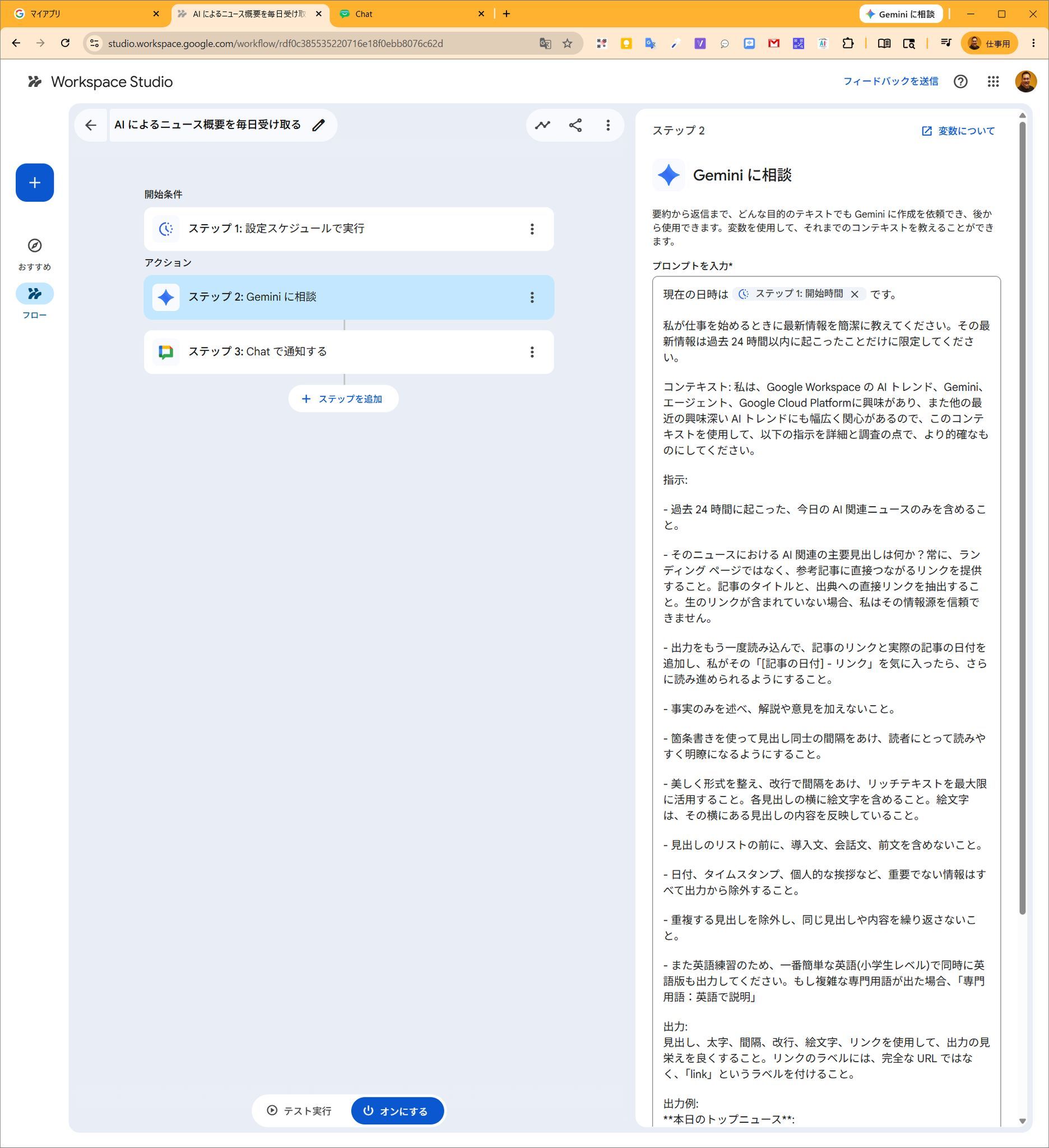The image size is (1049, 1148).
Task: Open the Gmail extension icon
Action: point(773,43)
